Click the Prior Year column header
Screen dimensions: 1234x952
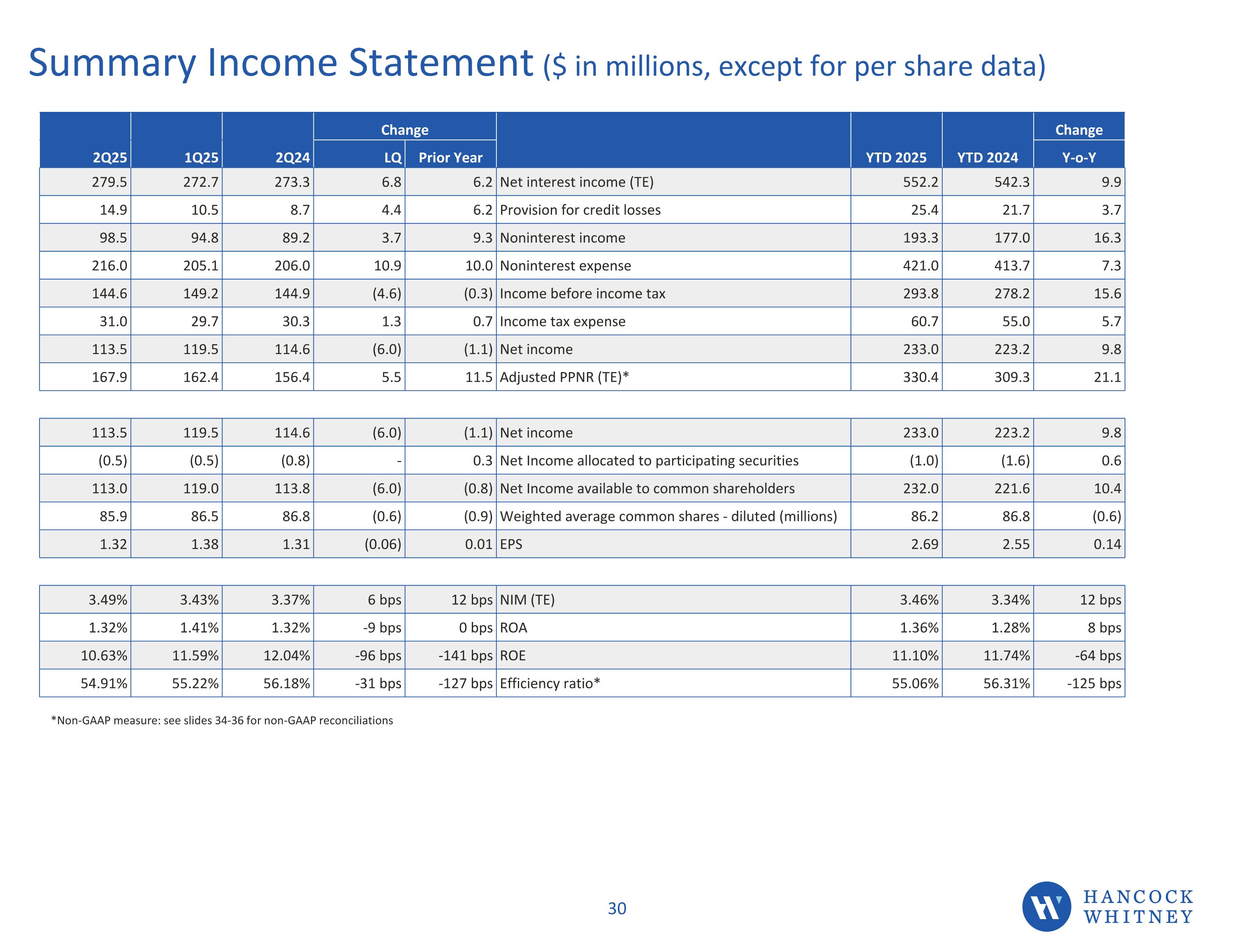tap(450, 158)
